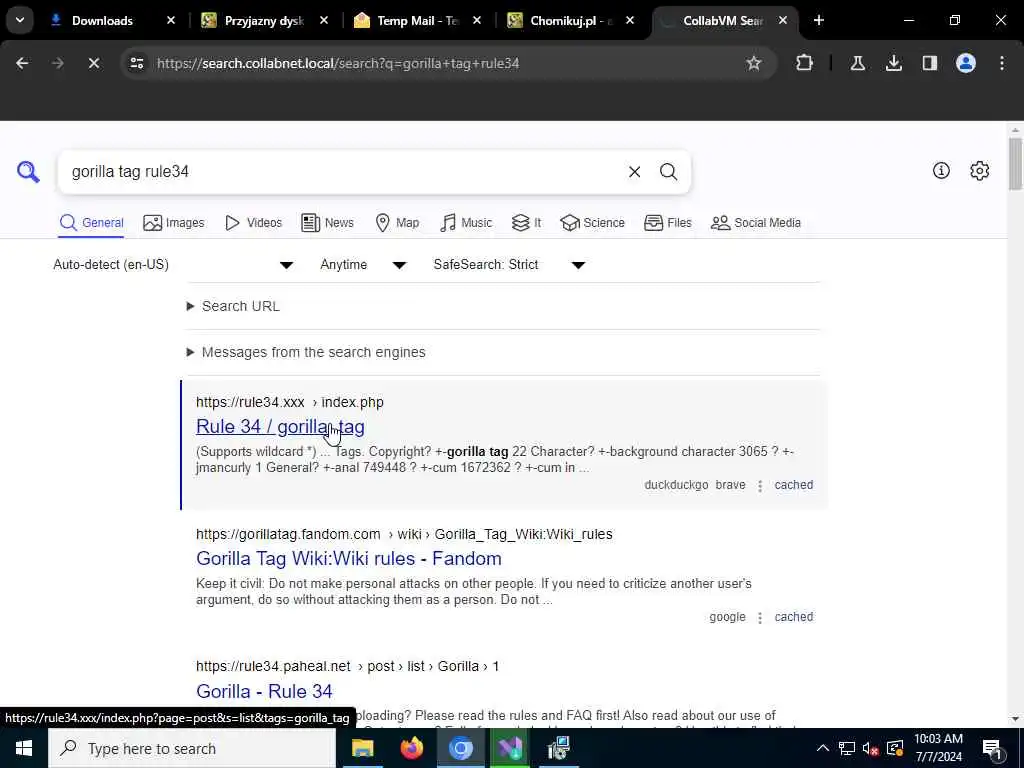This screenshot has height=768, width=1024.
Task: Close the Downloads tab
Action: pyautogui.click(x=171, y=21)
